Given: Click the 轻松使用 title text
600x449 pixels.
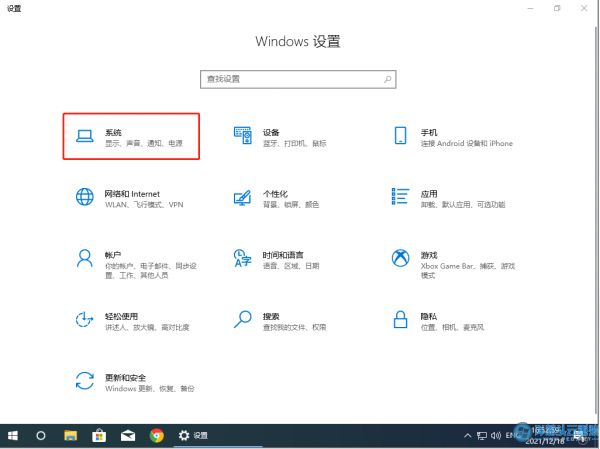Looking at the screenshot, I should click(x=121, y=316).
